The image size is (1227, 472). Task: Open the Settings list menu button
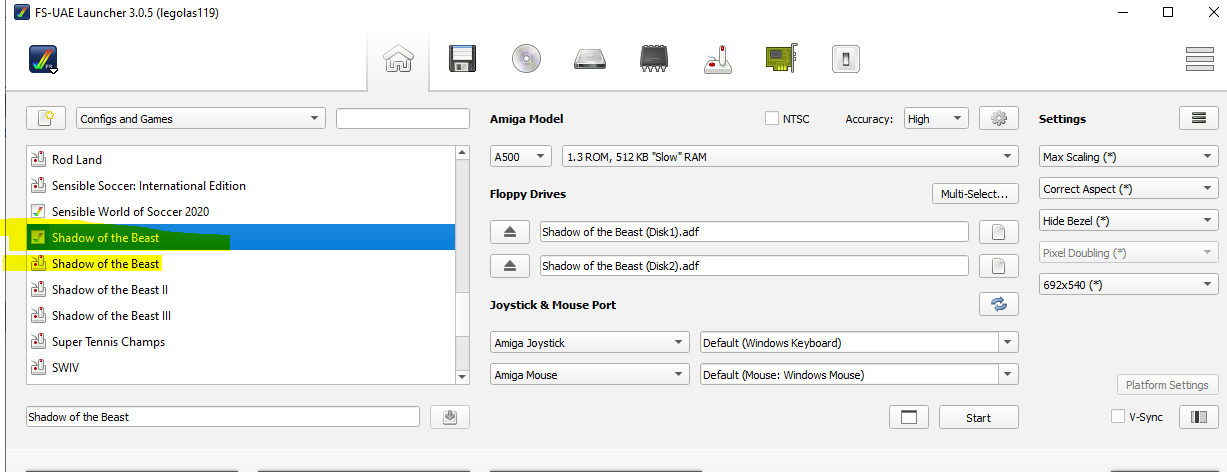(x=1199, y=119)
